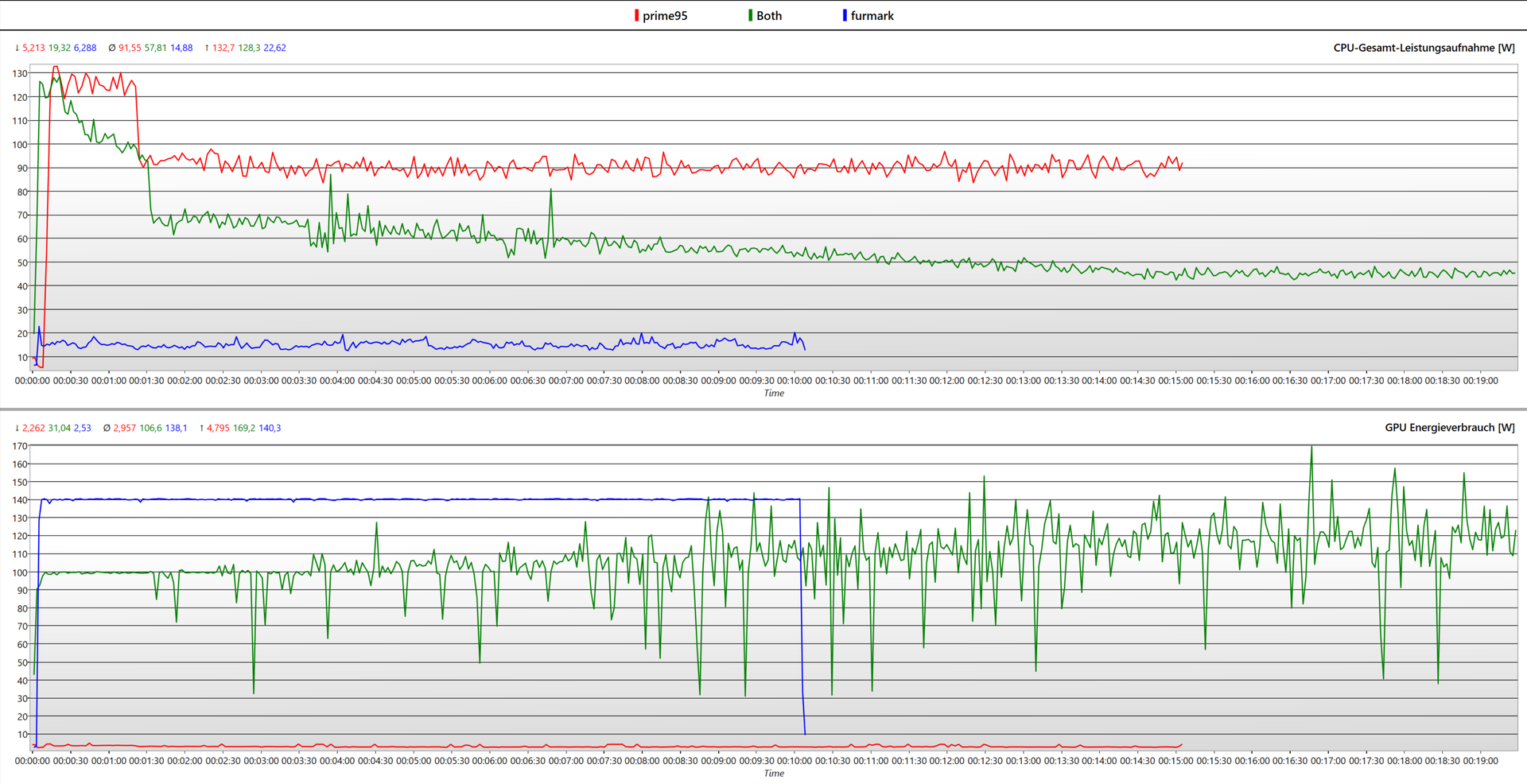Click furmark maximum value 140,3 in GPU chart
1527x784 pixels.
pyautogui.click(x=270, y=429)
